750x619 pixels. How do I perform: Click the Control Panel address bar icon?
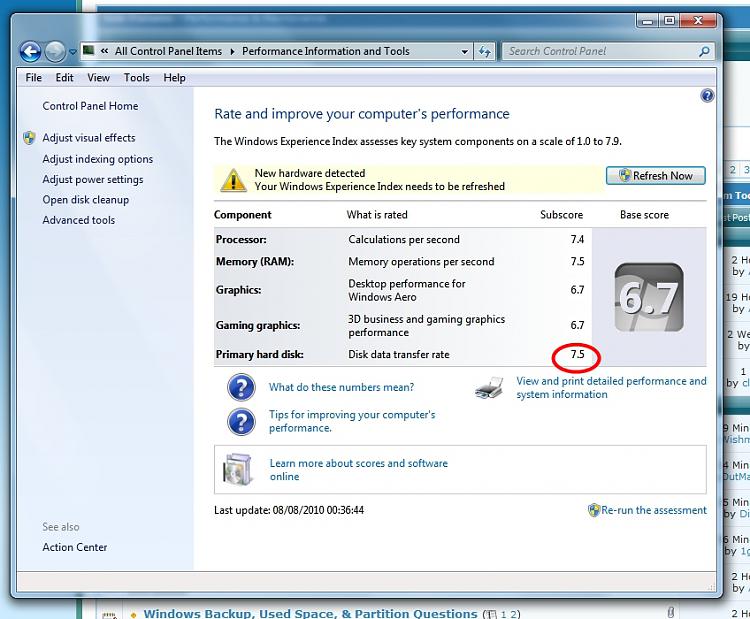pyautogui.click(x=88, y=50)
